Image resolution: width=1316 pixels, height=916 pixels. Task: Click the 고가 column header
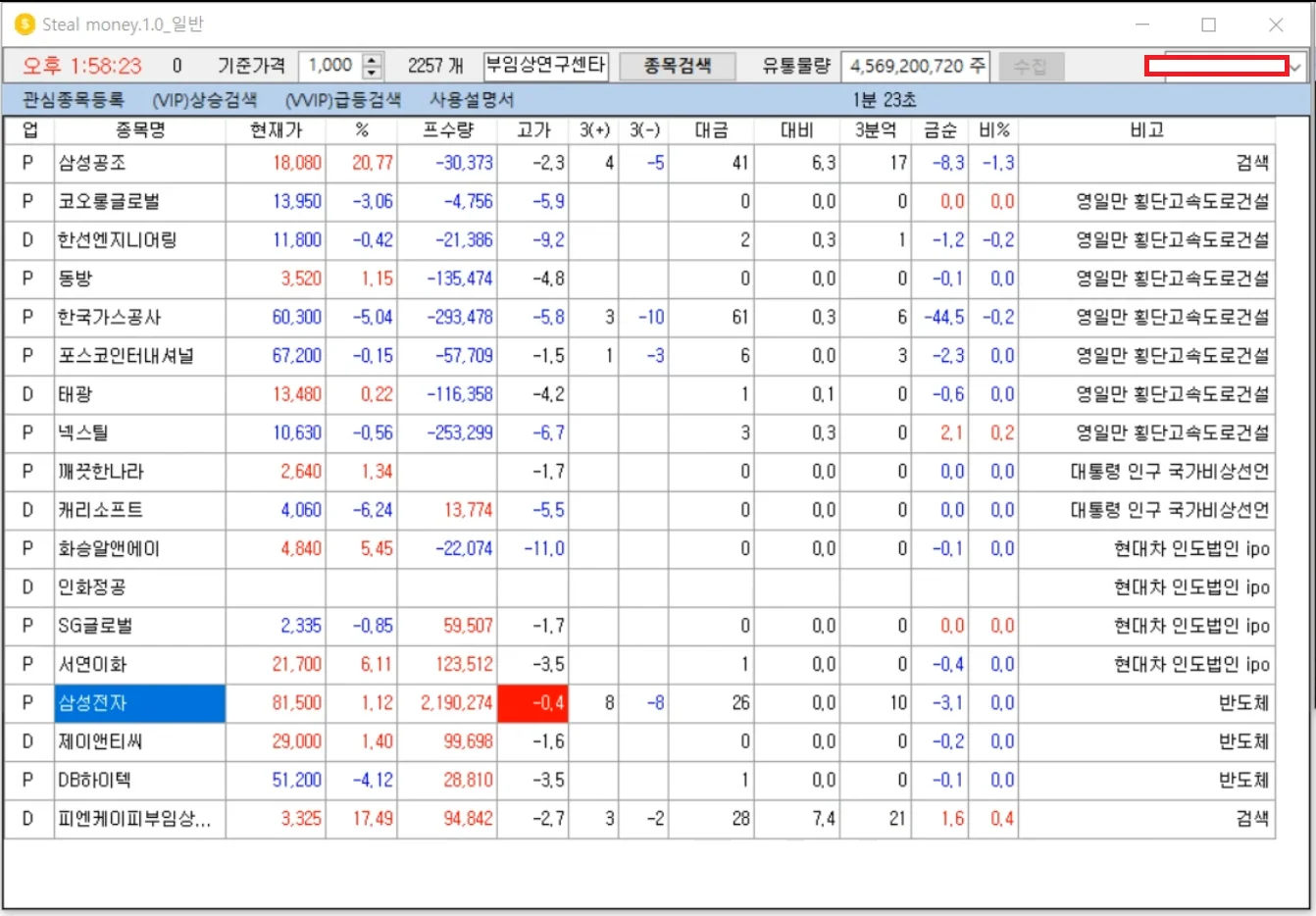point(533,130)
